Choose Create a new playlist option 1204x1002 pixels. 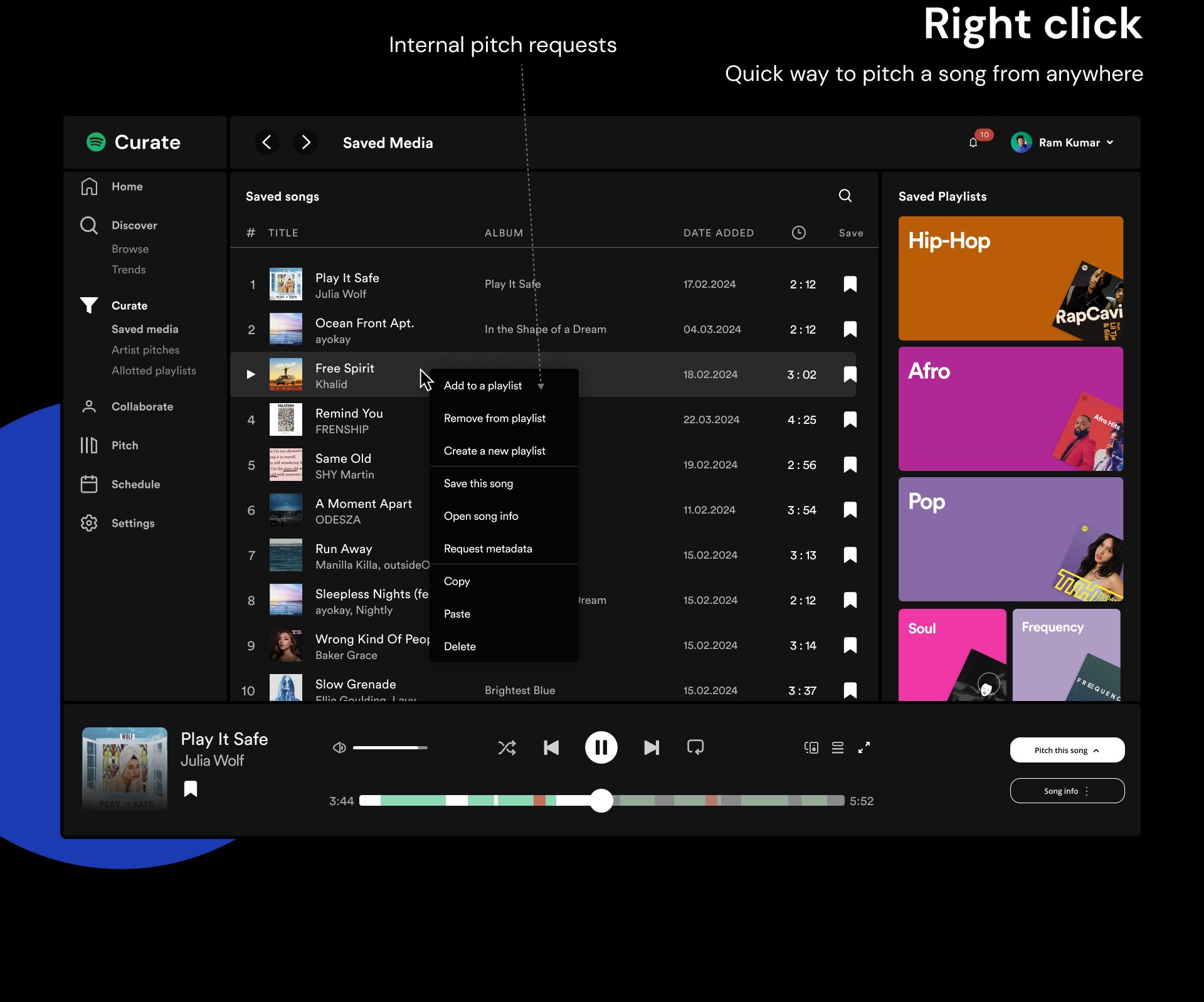(x=494, y=451)
